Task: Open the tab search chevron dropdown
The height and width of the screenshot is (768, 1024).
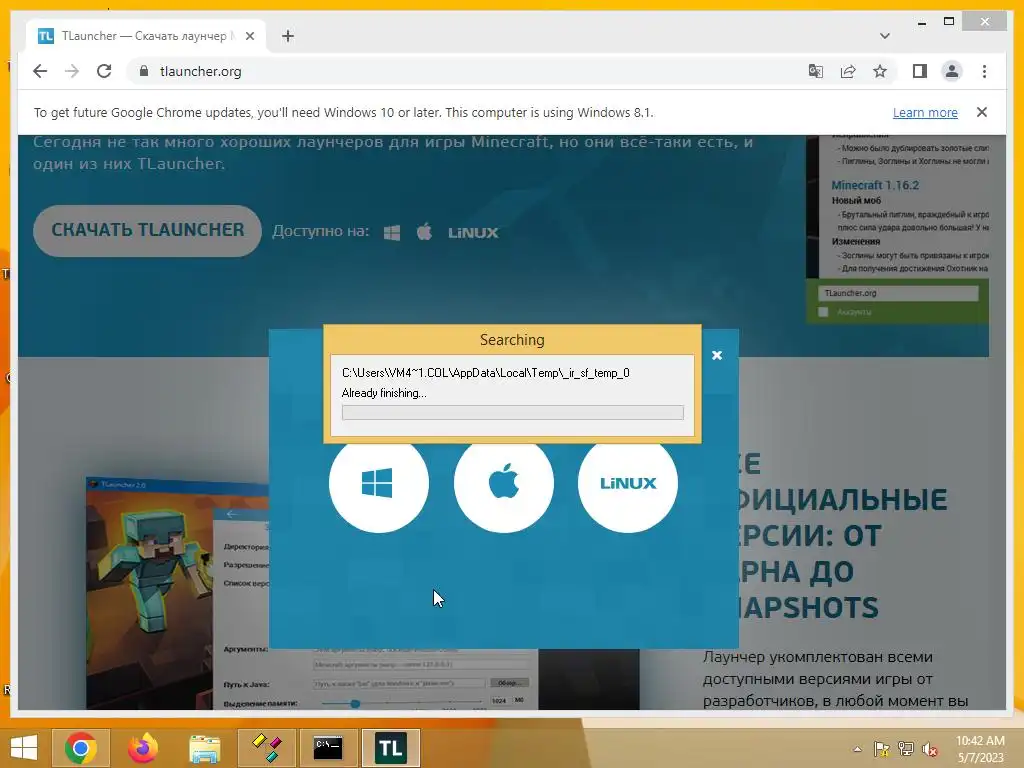Action: (x=884, y=36)
